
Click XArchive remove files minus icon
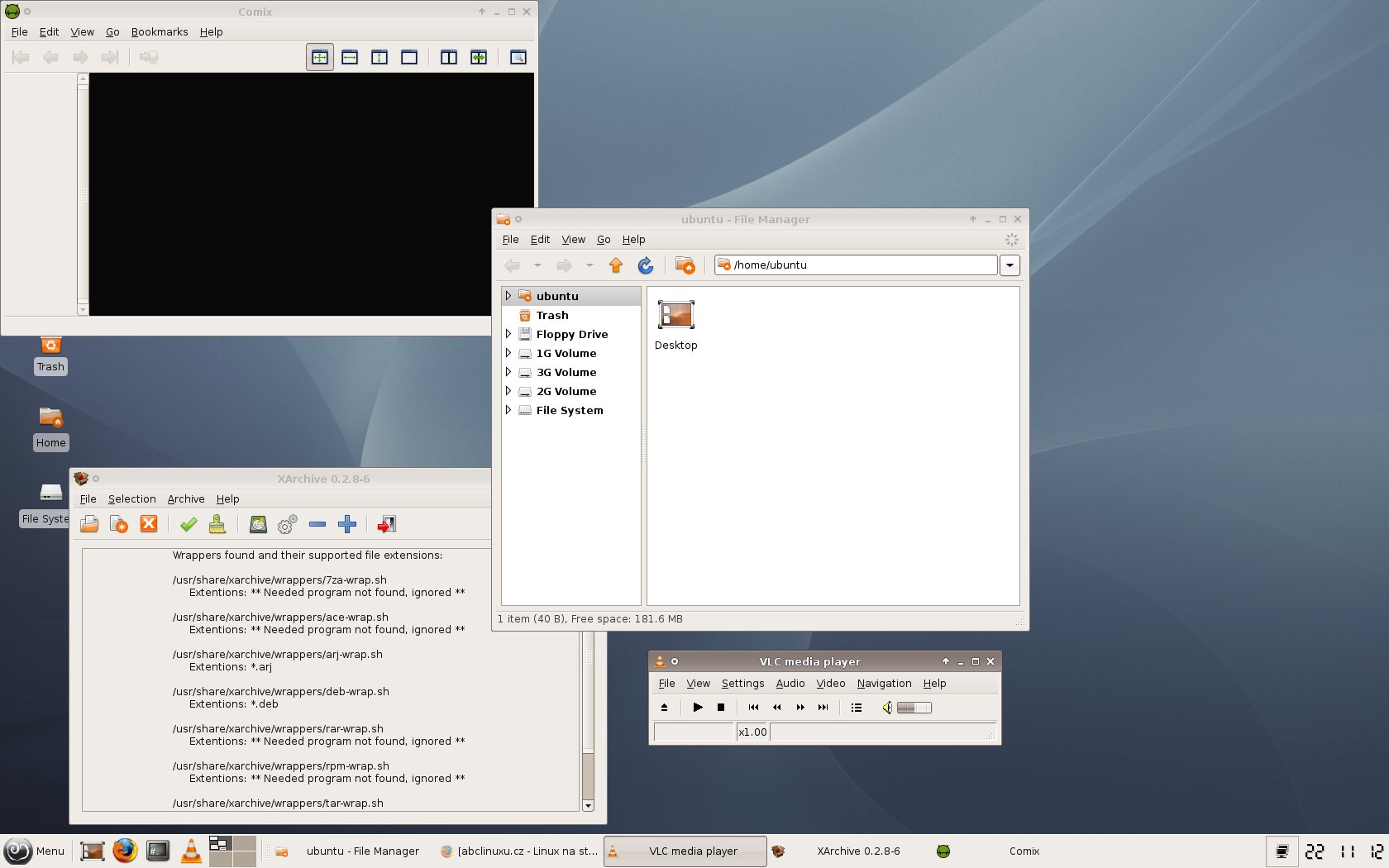[317, 524]
